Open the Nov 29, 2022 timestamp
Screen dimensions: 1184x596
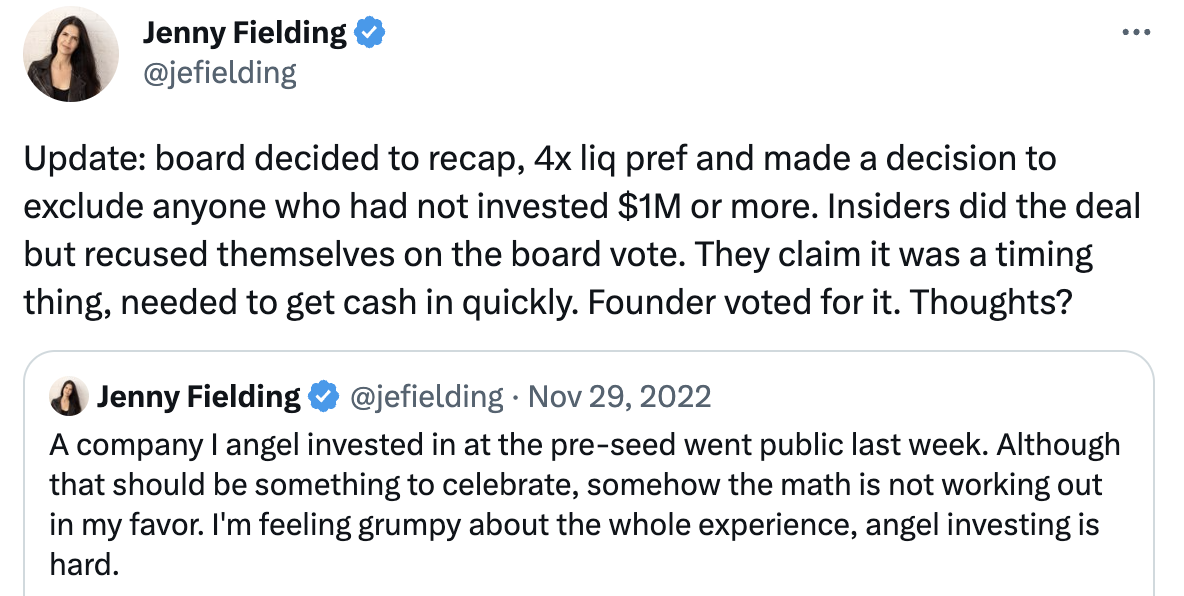tap(619, 397)
